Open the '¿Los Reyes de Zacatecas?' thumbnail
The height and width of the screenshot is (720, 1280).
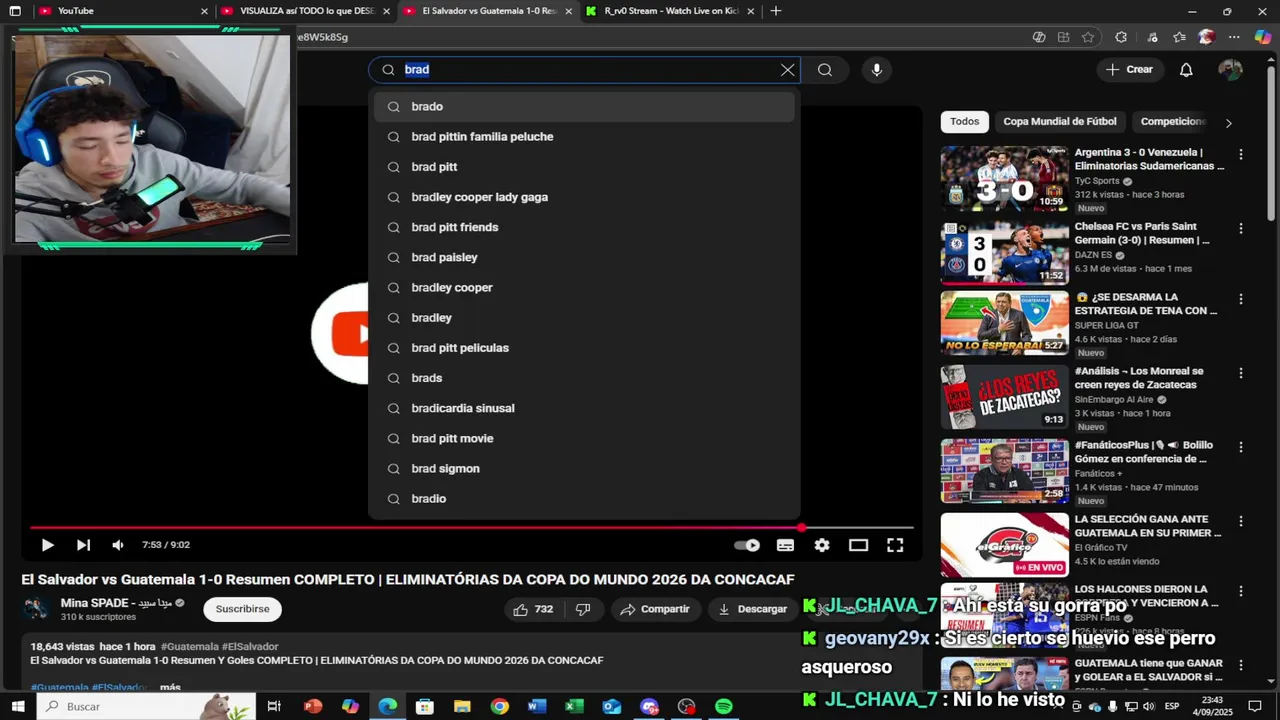coord(1004,397)
